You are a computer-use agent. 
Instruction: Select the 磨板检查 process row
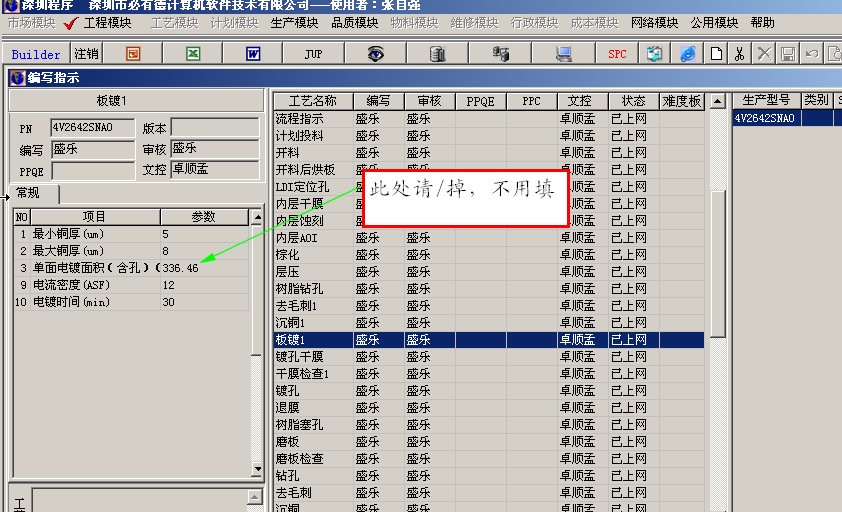pos(489,459)
